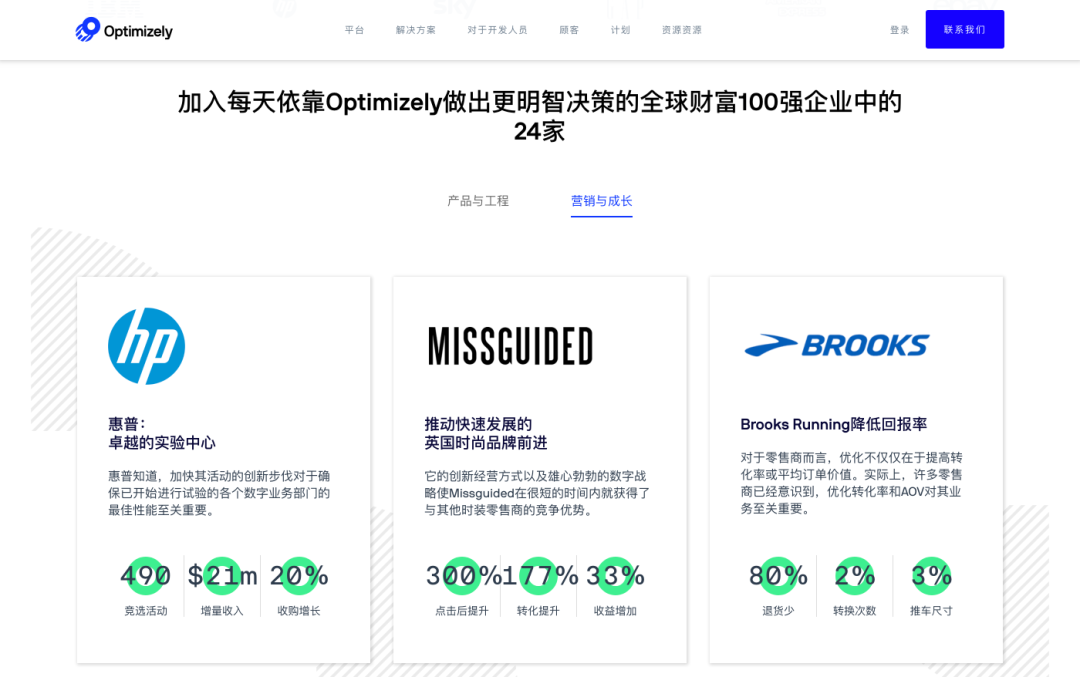This screenshot has width=1080, height=677.
Task: Open the Brooks Running降低回报率 heading
Action: point(833,424)
